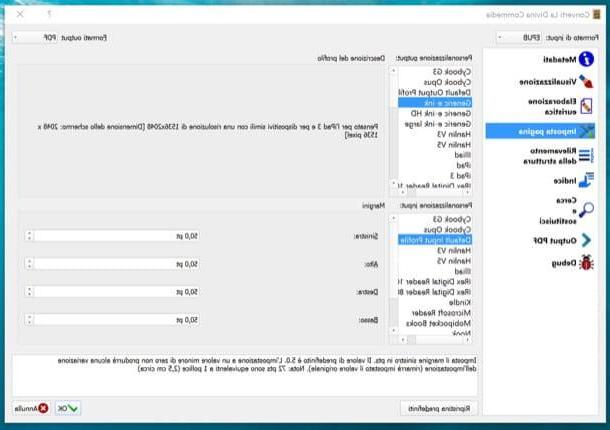Select Mobipocket Books input profile
The image size is (610, 430).
(x=435, y=323)
